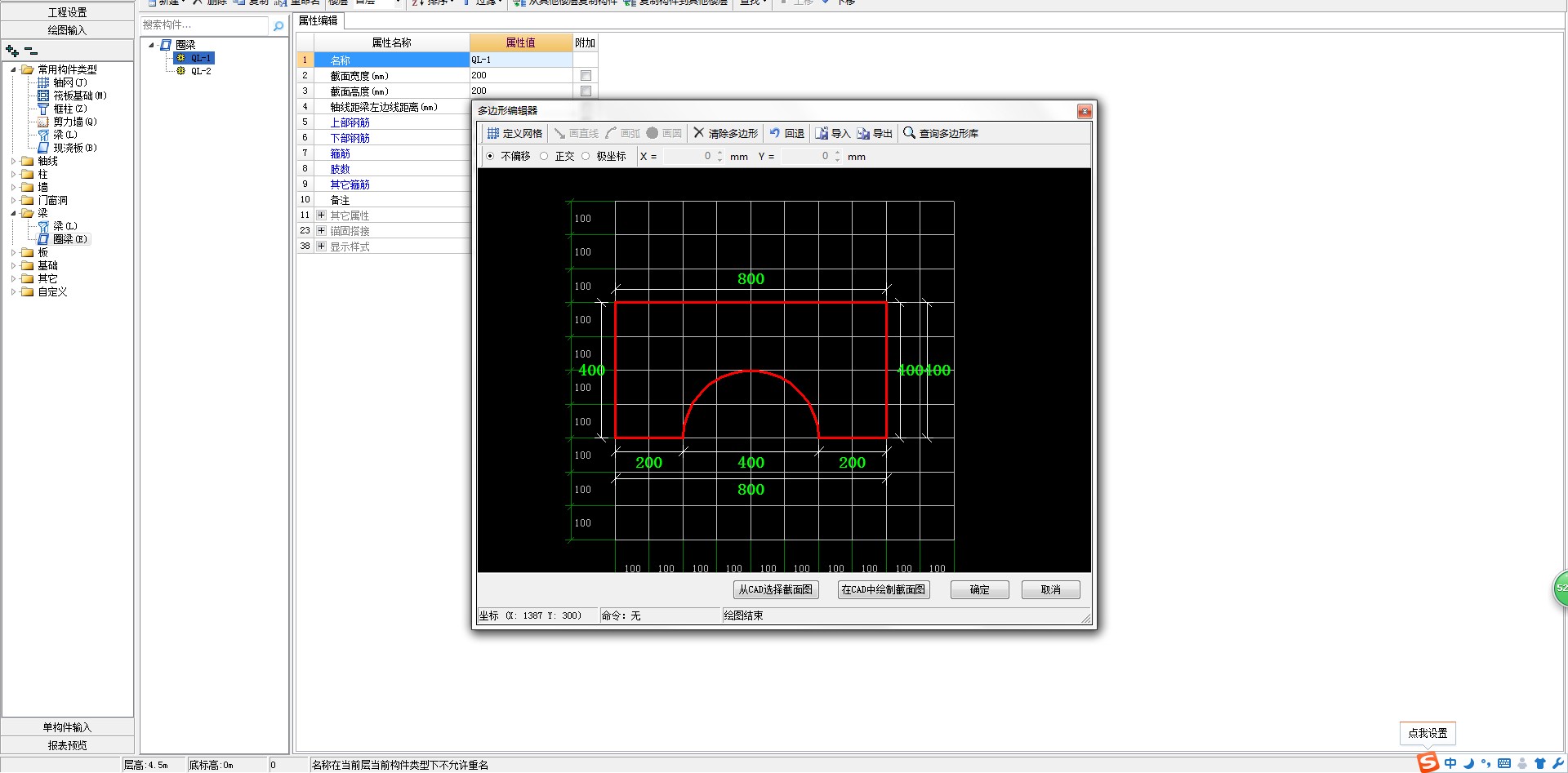Click 在CAD中绘制截面图 button
Screen dimensions: 1568x773
884,589
